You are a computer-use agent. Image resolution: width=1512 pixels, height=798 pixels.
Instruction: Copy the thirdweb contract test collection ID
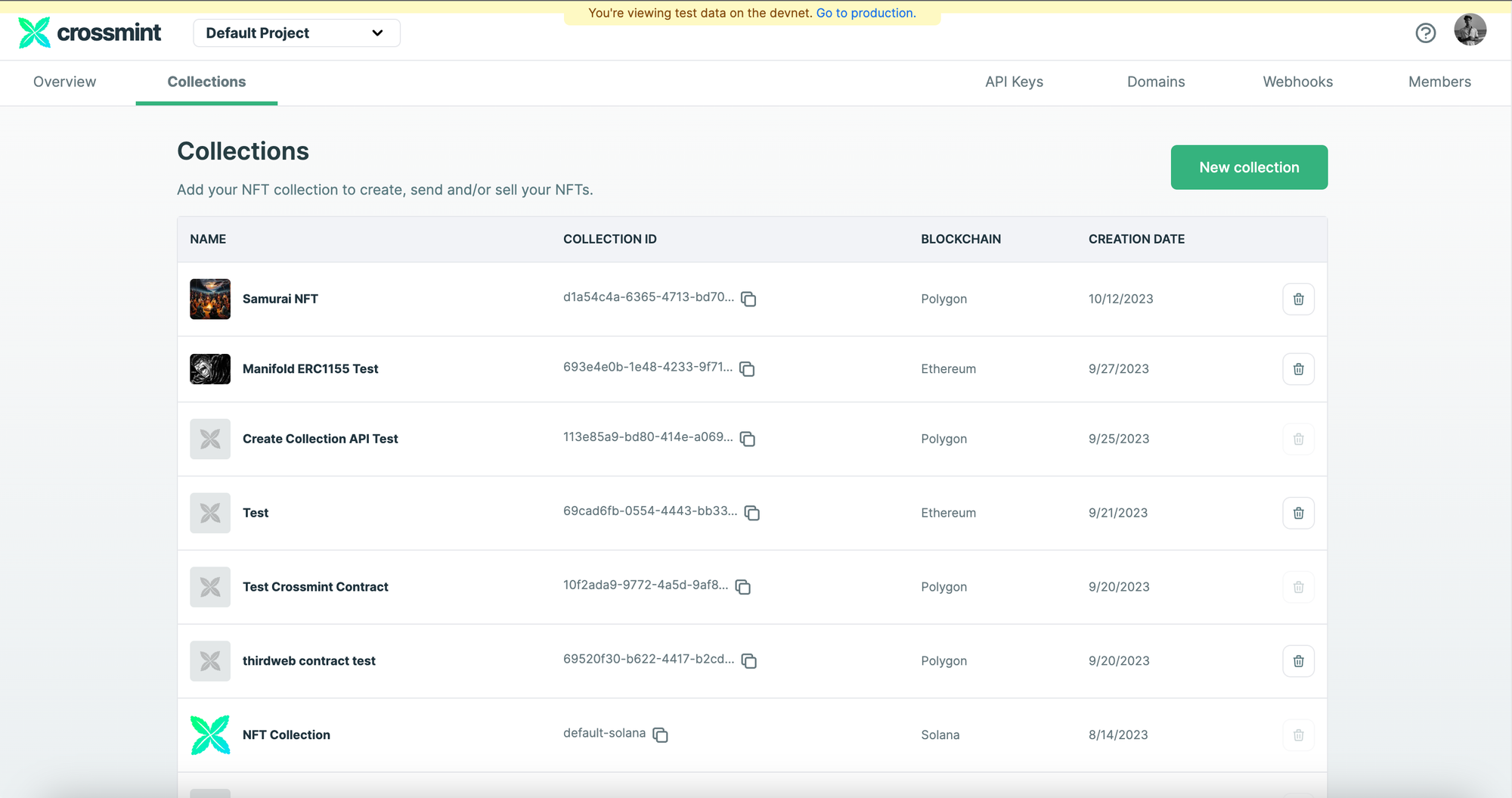click(749, 661)
